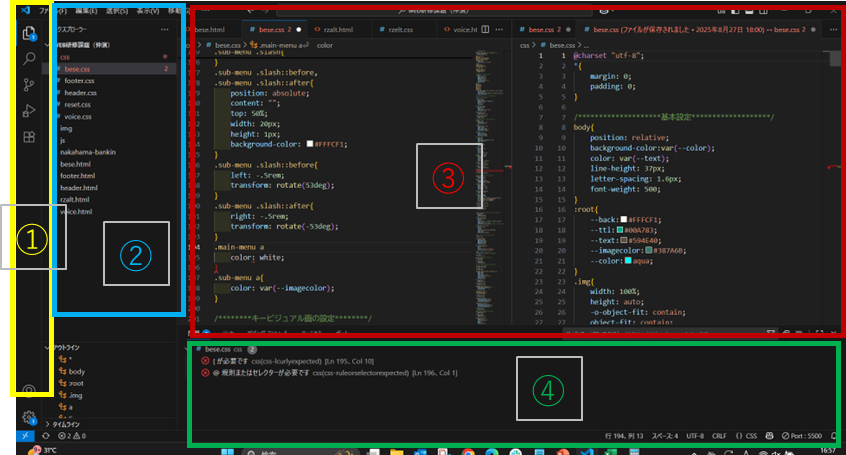
Task: Collapse the css folder in explorer
Action: click(x=66, y=57)
